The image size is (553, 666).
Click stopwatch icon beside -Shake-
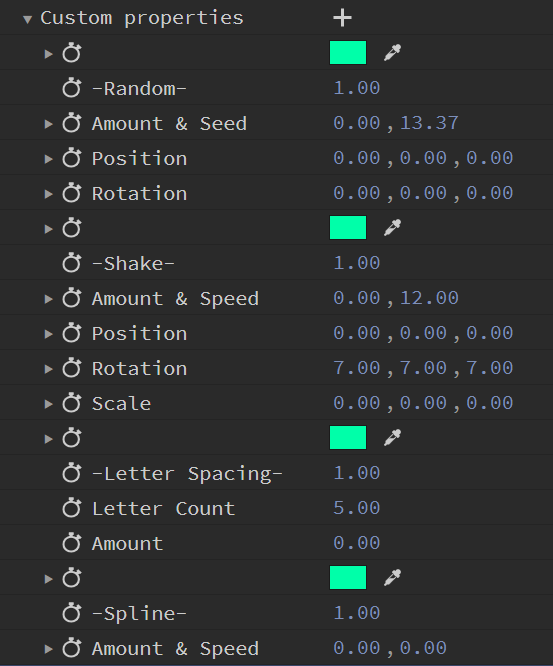71,263
